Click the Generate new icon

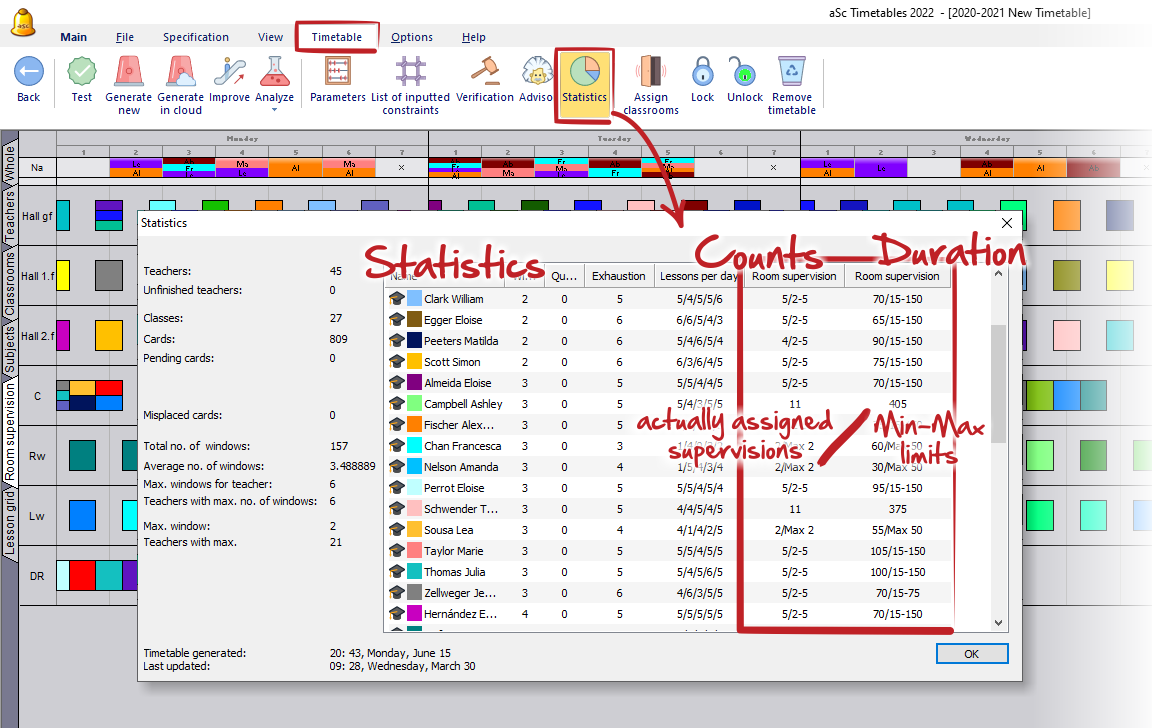(x=129, y=72)
